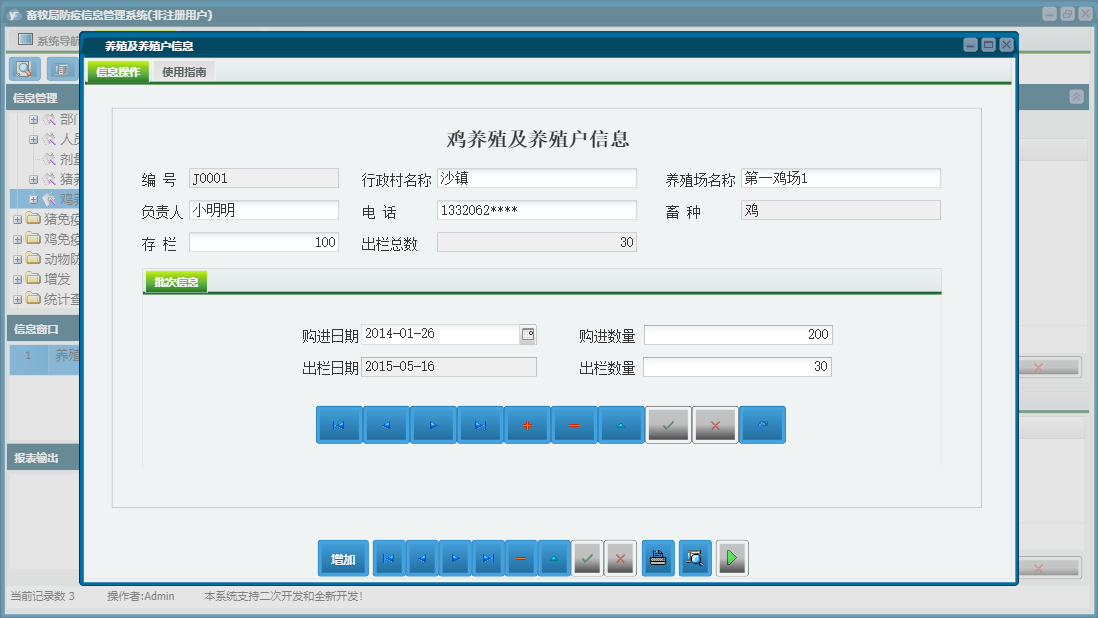Confirm batch edit with green checkmark in 批次信息
Image resolution: width=1098 pixels, height=618 pixels.
tap(668, 425)
